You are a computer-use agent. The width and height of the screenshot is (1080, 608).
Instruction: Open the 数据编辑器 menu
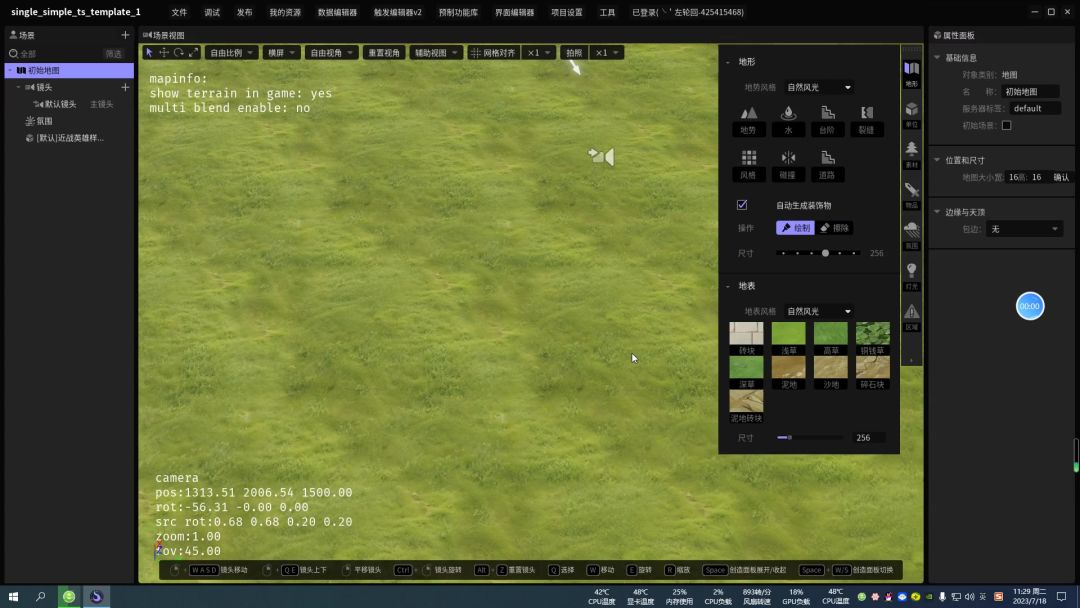(x=337, y=13)
